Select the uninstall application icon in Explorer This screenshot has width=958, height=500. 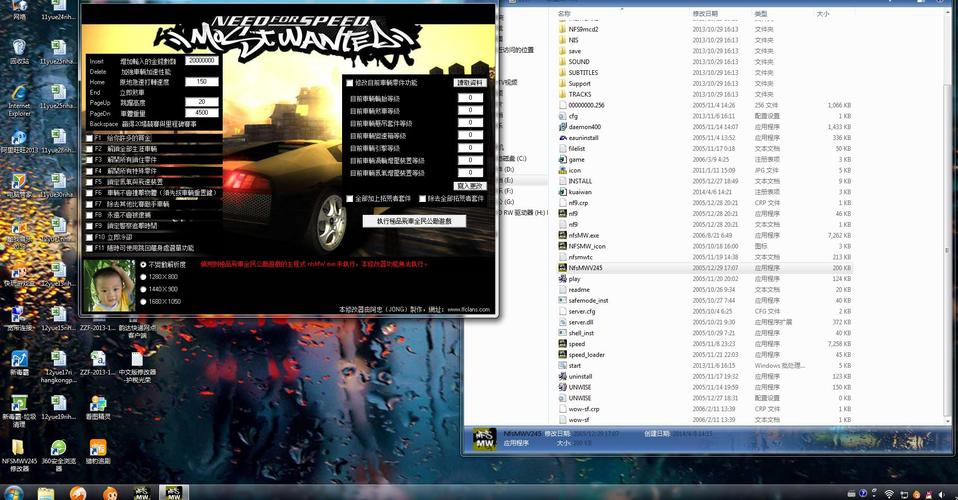[563, 377]
